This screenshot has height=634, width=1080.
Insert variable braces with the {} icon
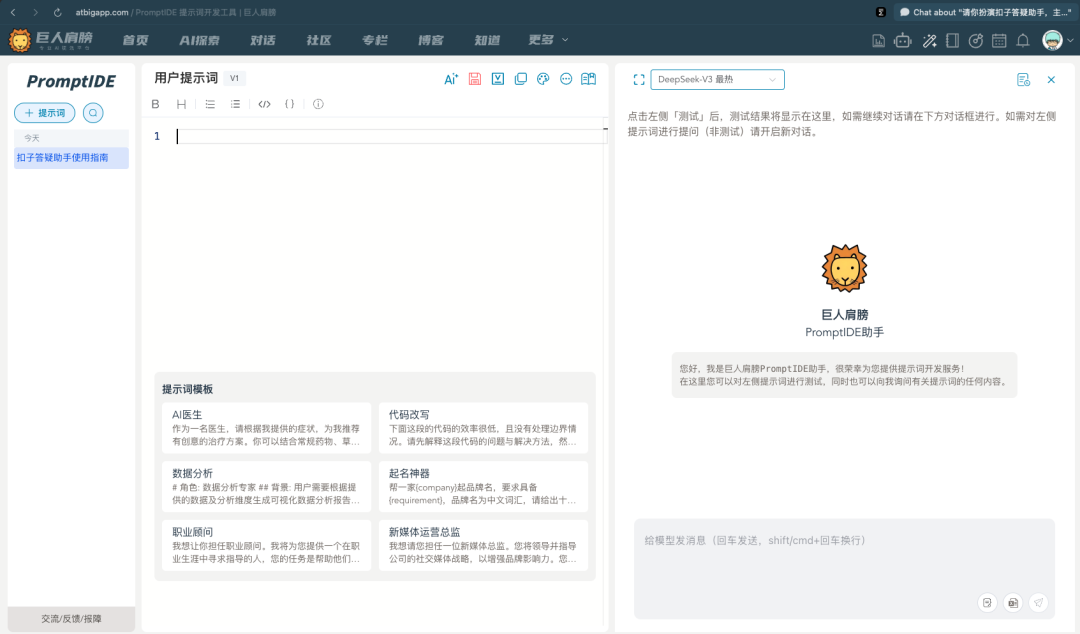click(x=290, y=104)
